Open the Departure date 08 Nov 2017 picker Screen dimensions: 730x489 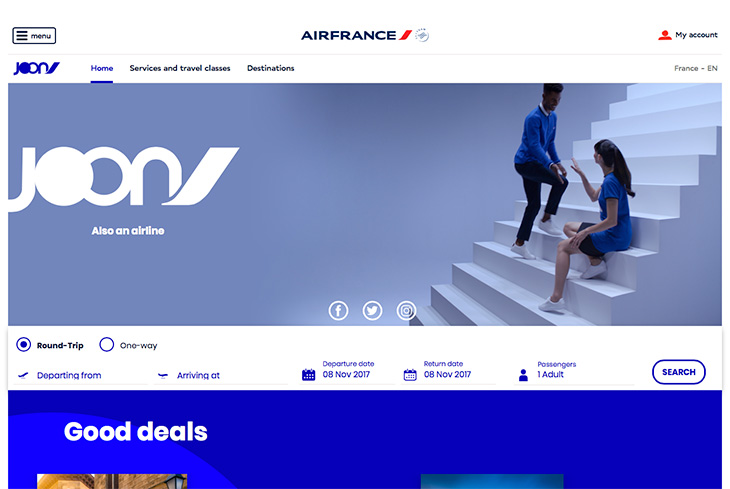pyautogui.click(x=347, y=371)
